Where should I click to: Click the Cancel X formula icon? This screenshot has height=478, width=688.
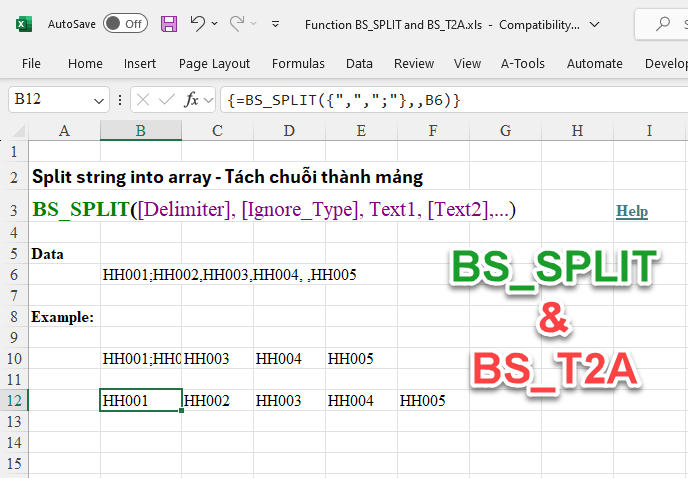143,100
